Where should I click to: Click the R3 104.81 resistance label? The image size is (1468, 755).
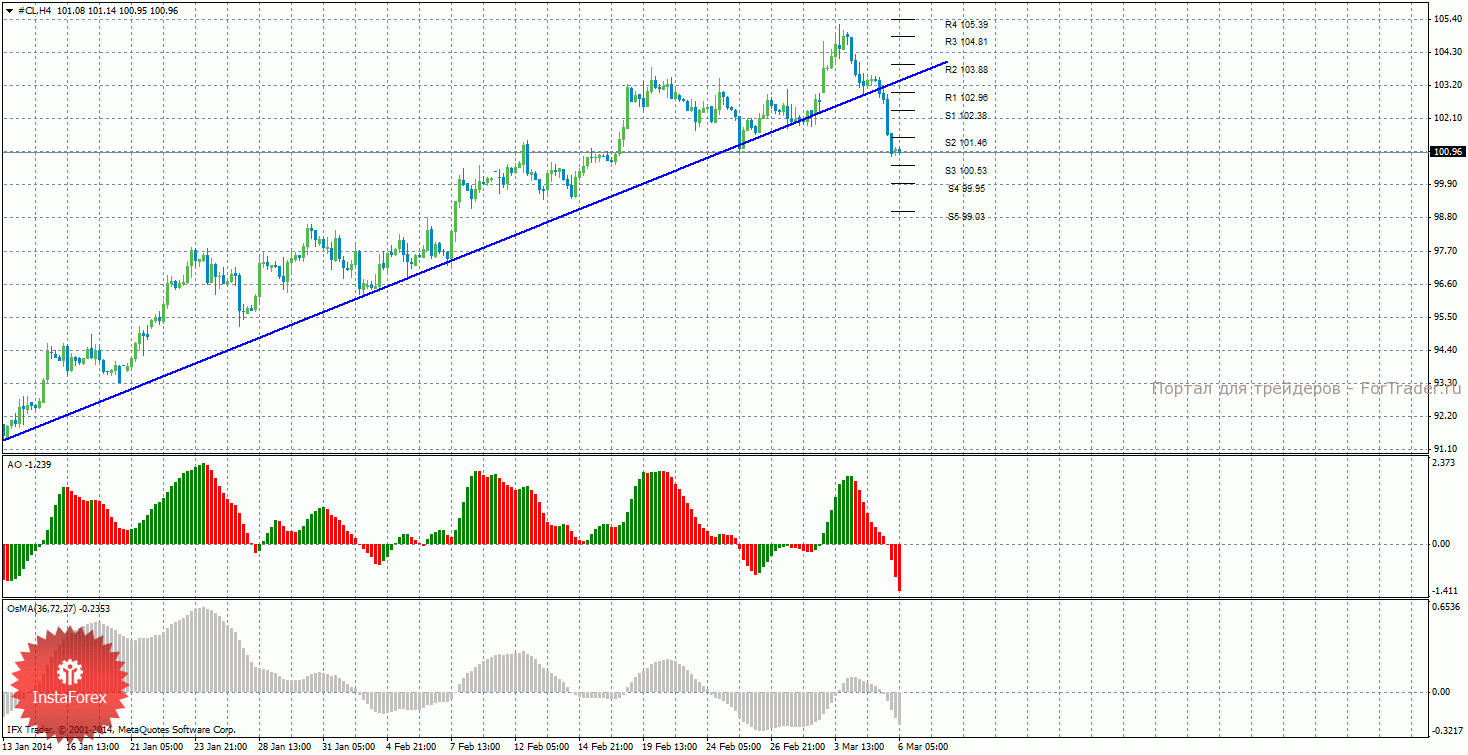(x=966, y=42)
